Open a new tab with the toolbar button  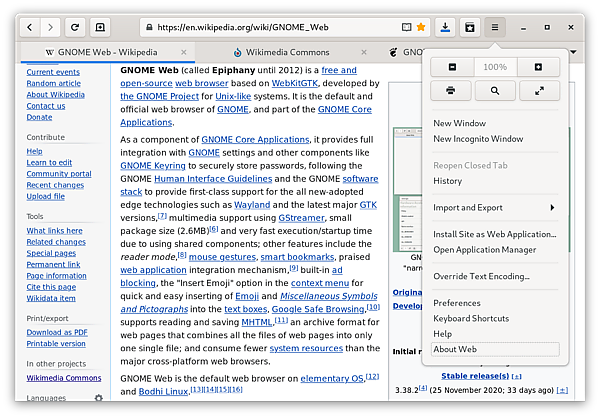[x=100, y=27]
